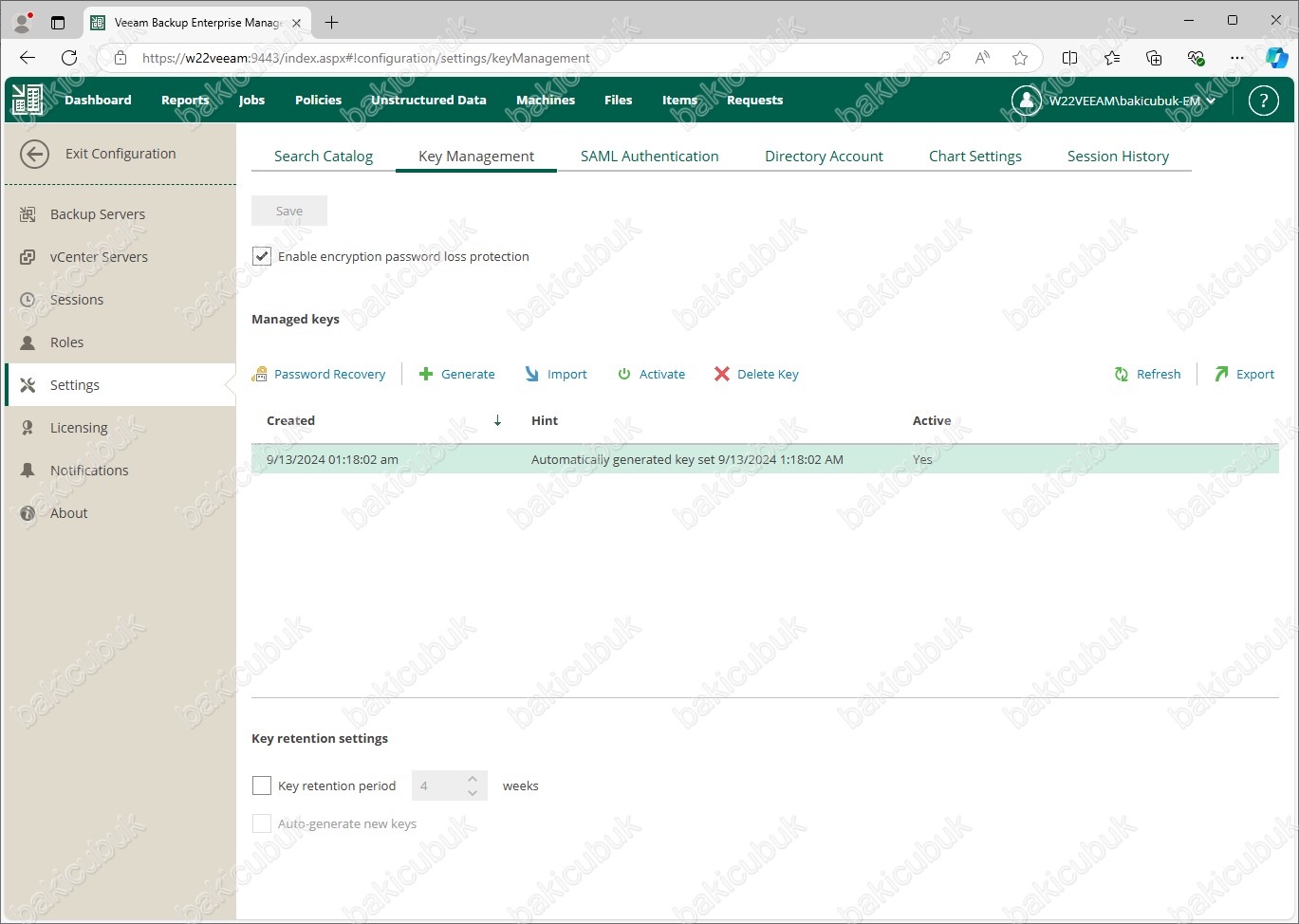The height and width of the screenshot is (924, 1299).
Task: Close the Veeam Backup Enterprise Manager tab
Action: [297, 23]
